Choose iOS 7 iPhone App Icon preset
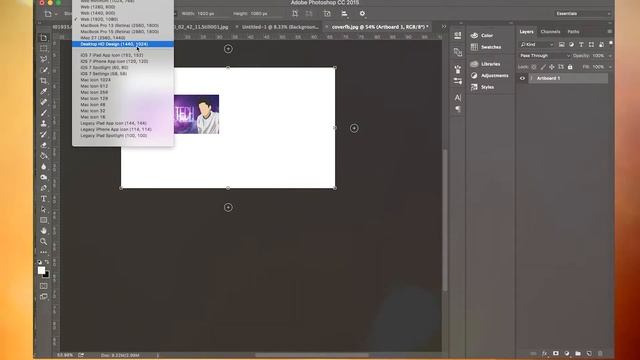The image size is (640, 360). (114, 61)
